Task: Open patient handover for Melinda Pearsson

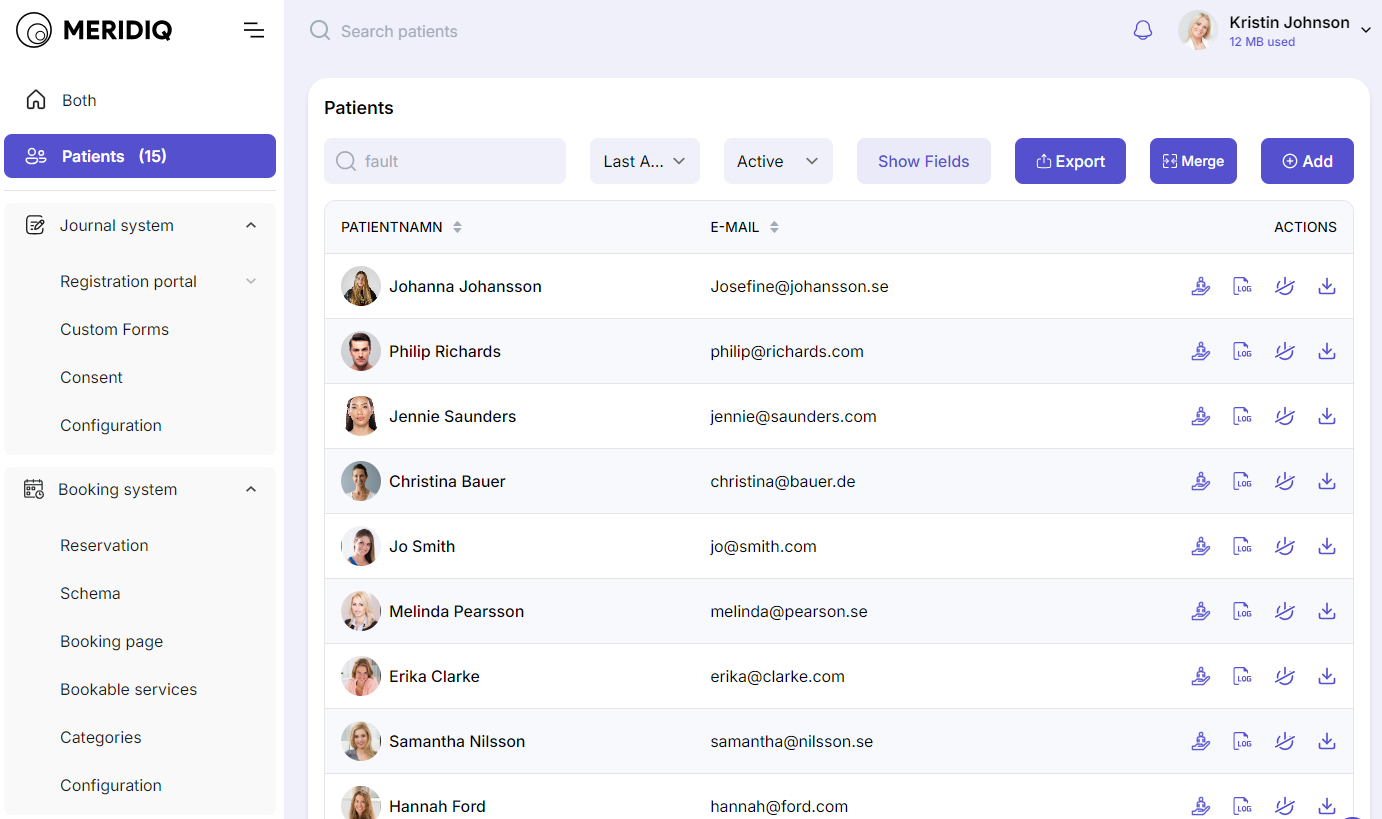Action: pyautogui.click(x=1201, y=611)
